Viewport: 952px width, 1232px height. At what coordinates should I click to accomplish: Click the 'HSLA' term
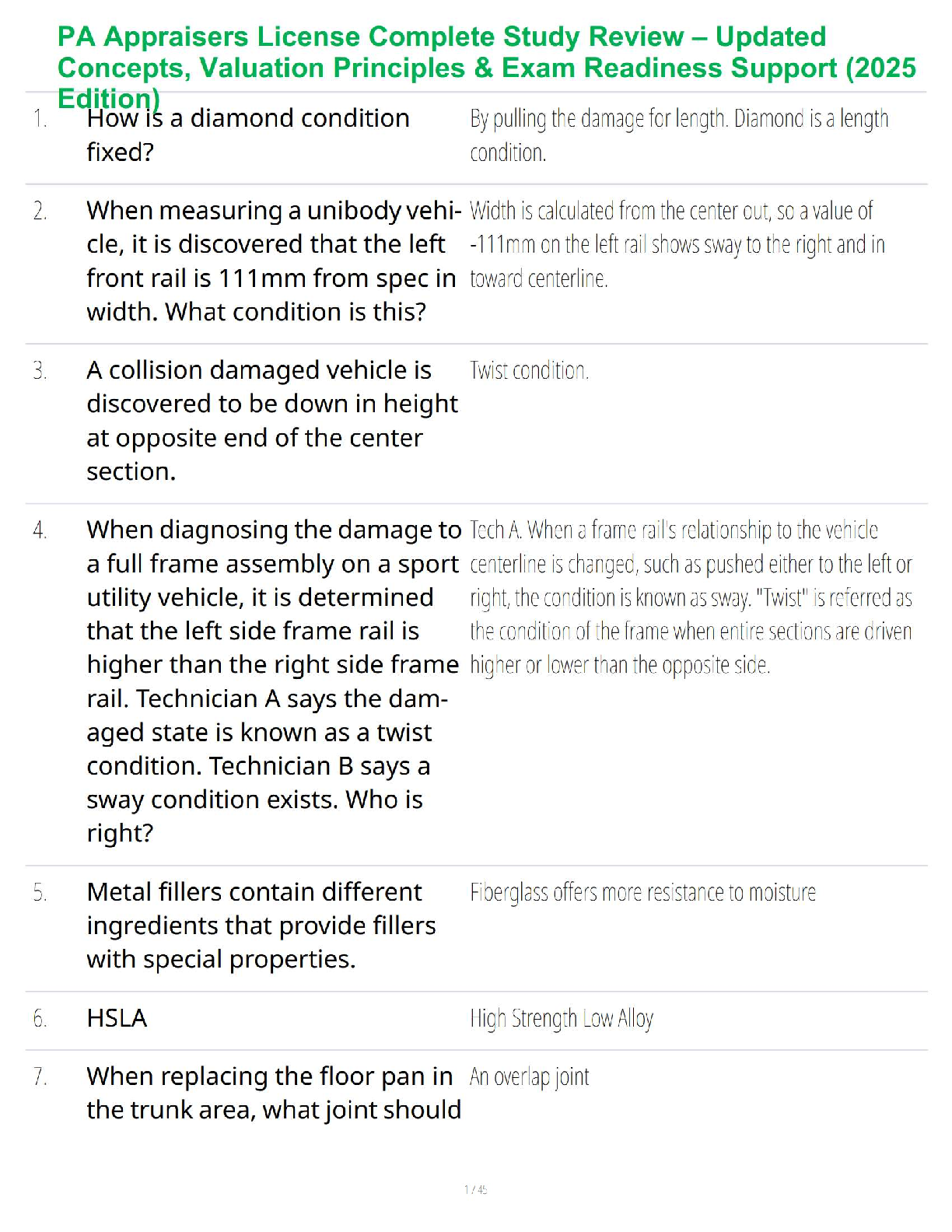(117, 1019)
